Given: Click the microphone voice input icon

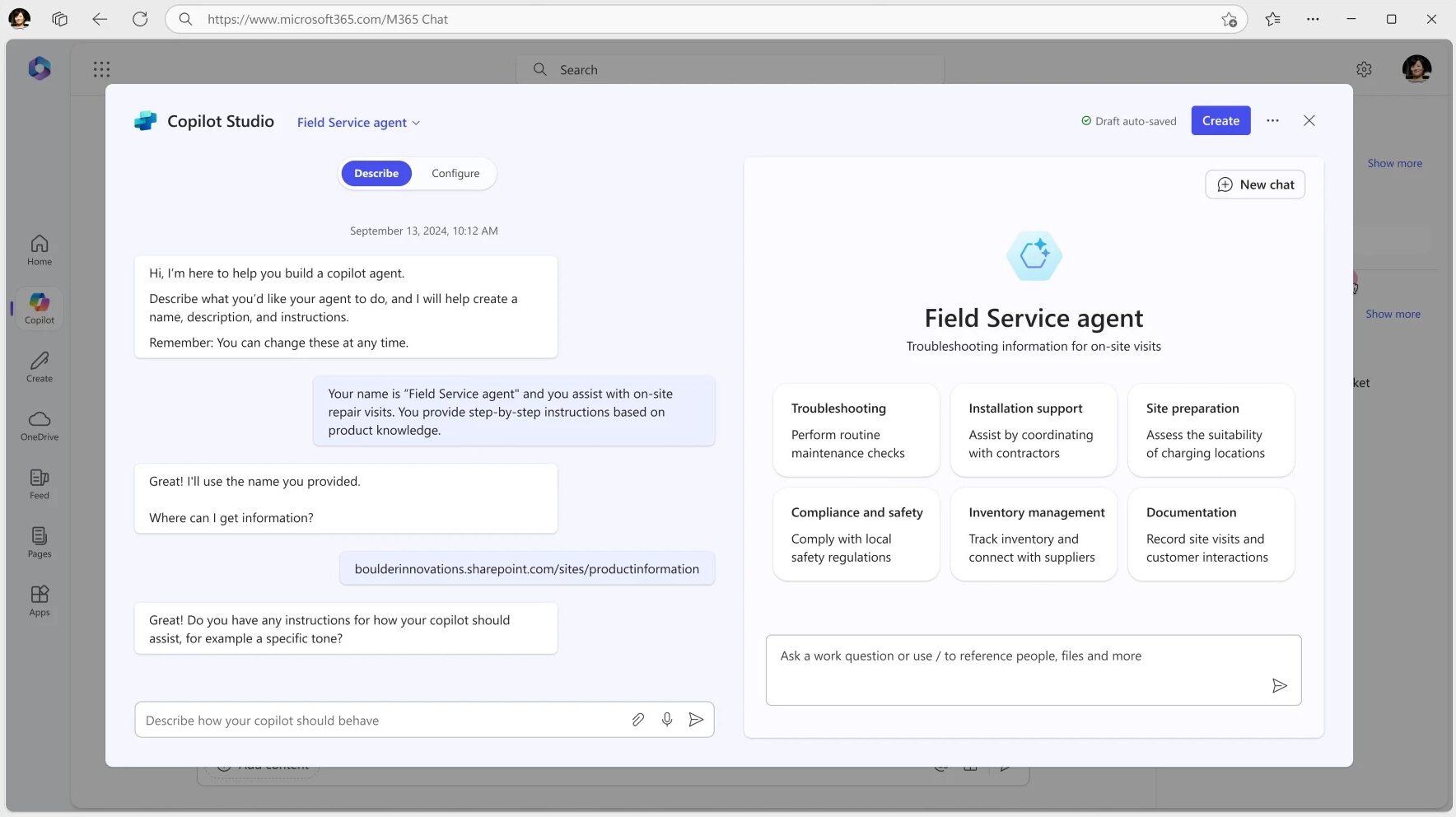Looking at the screenshot, I should (667, 720).
